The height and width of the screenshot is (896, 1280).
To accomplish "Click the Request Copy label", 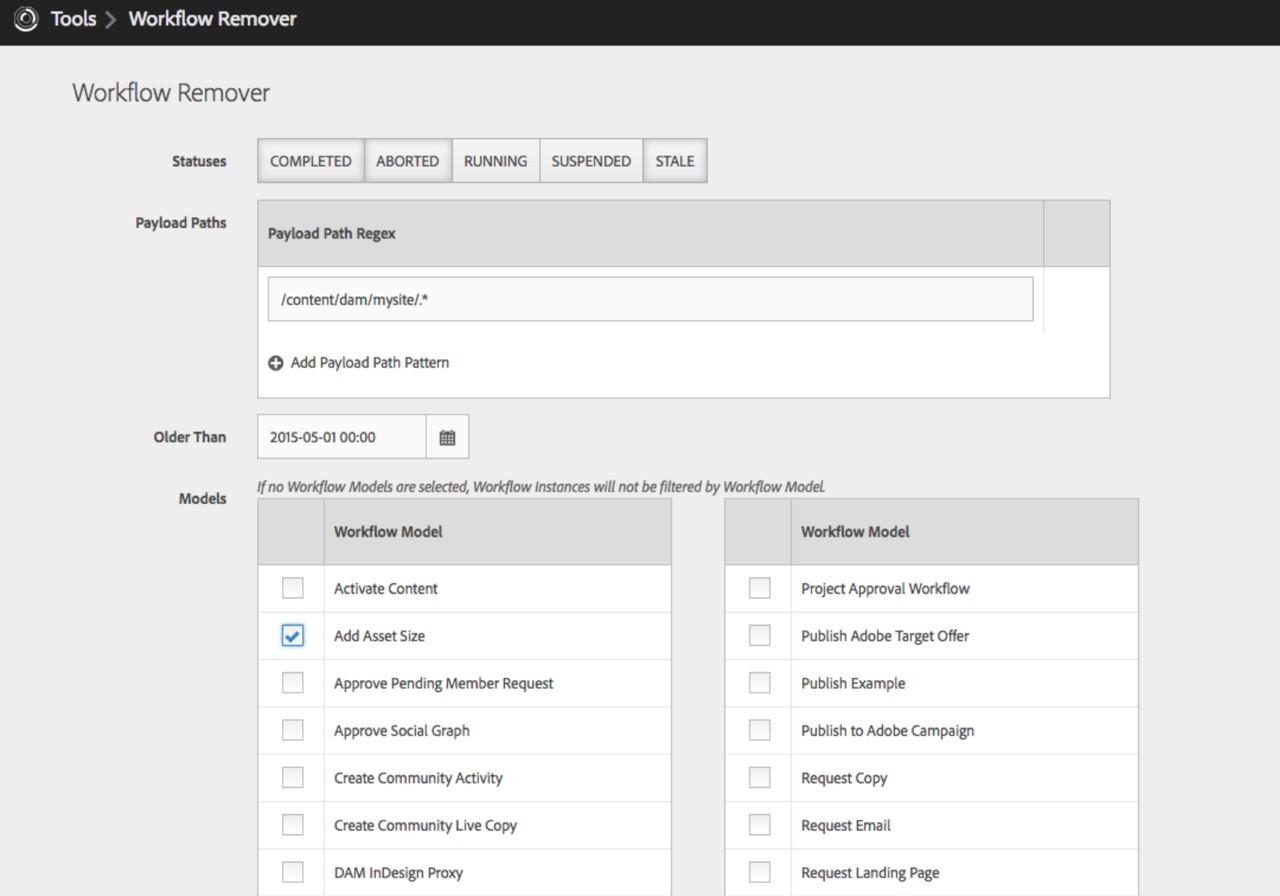I will pyautogui.click(x=844, y=777).
